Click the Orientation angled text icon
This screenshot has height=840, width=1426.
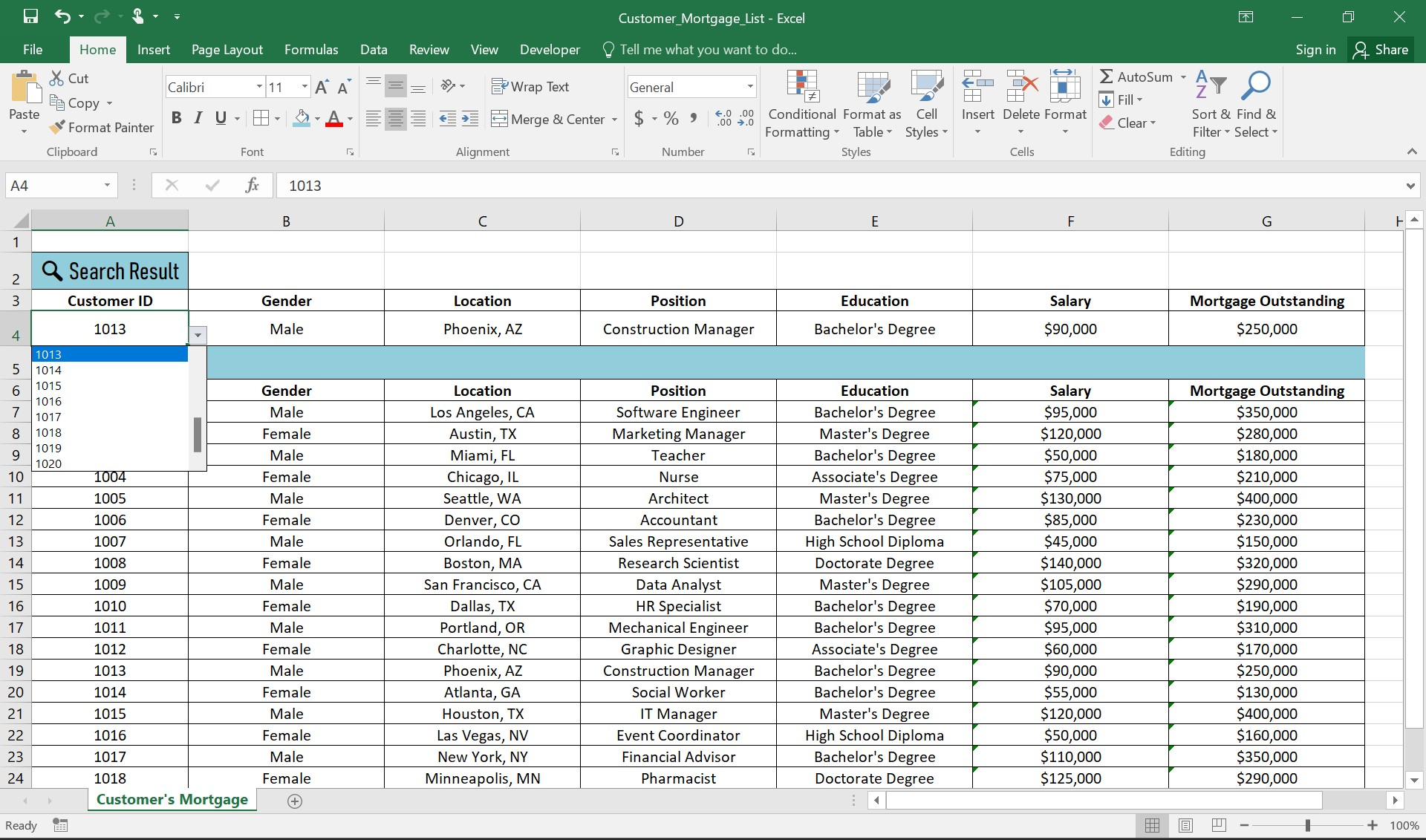(x=448, y=86)
